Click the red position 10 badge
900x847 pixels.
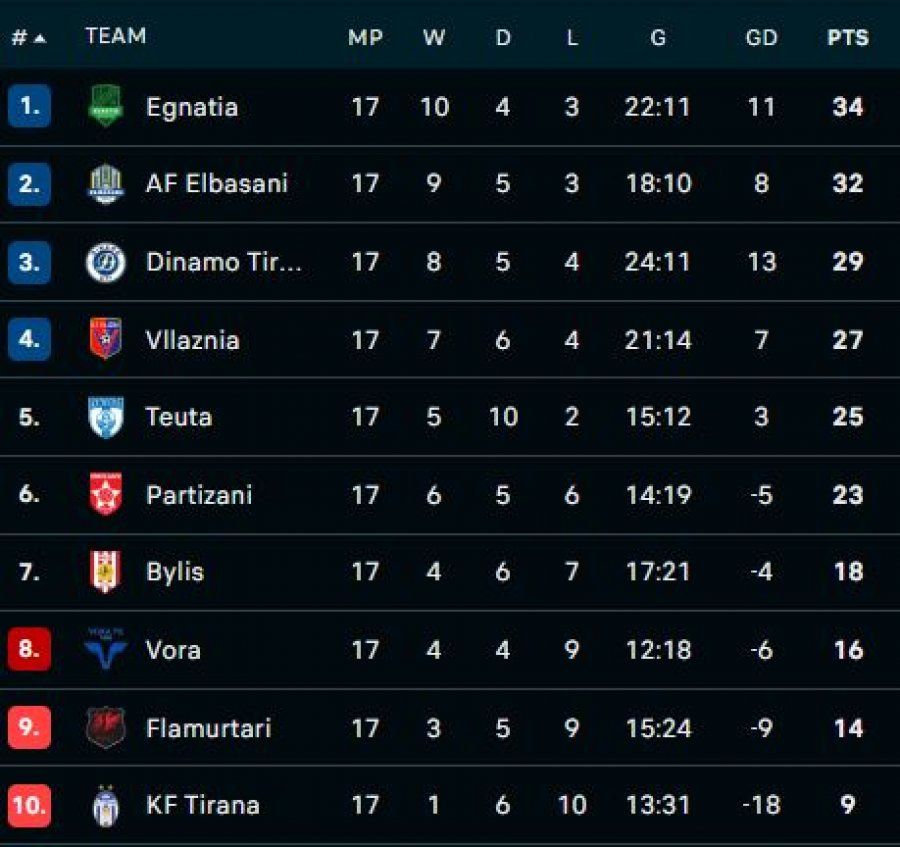click(x=29, y=805)
